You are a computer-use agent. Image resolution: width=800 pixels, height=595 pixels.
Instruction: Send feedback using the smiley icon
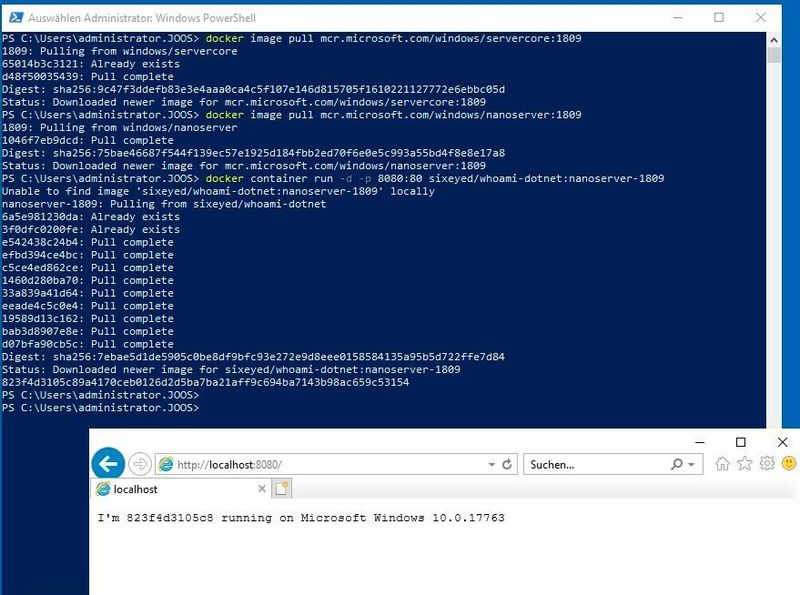[x=788, y=463]
